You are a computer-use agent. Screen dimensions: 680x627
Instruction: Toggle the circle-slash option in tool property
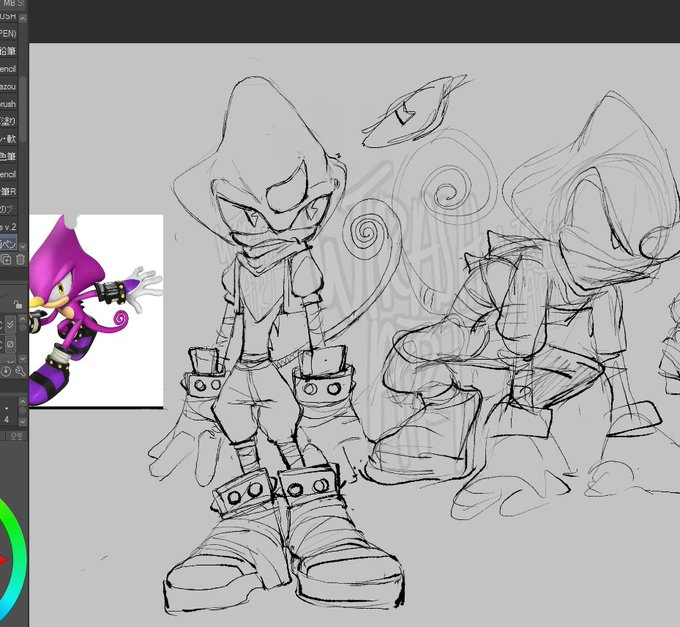coord(8,343)
